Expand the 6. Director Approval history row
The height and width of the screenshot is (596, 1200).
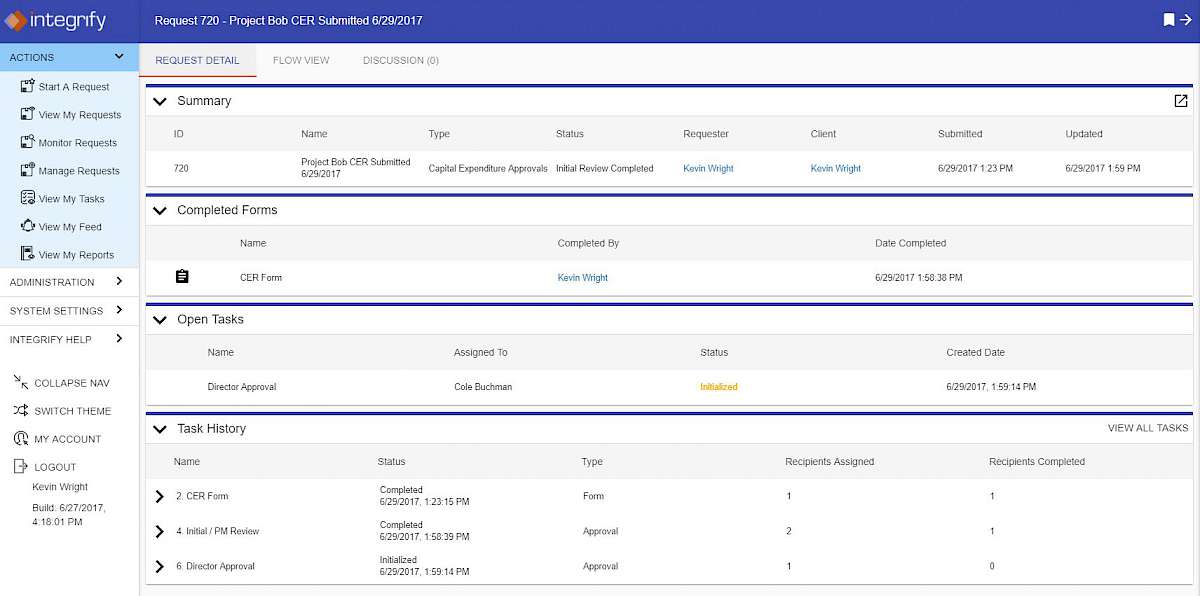(159, 566)
